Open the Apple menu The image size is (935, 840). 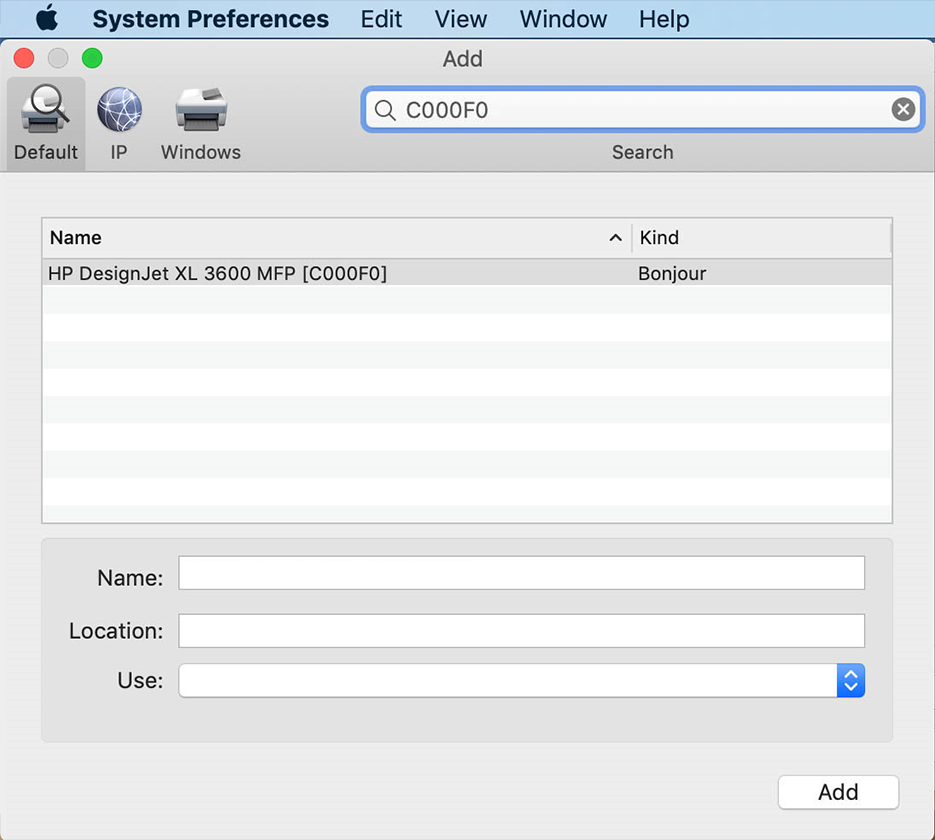[47, 18]
